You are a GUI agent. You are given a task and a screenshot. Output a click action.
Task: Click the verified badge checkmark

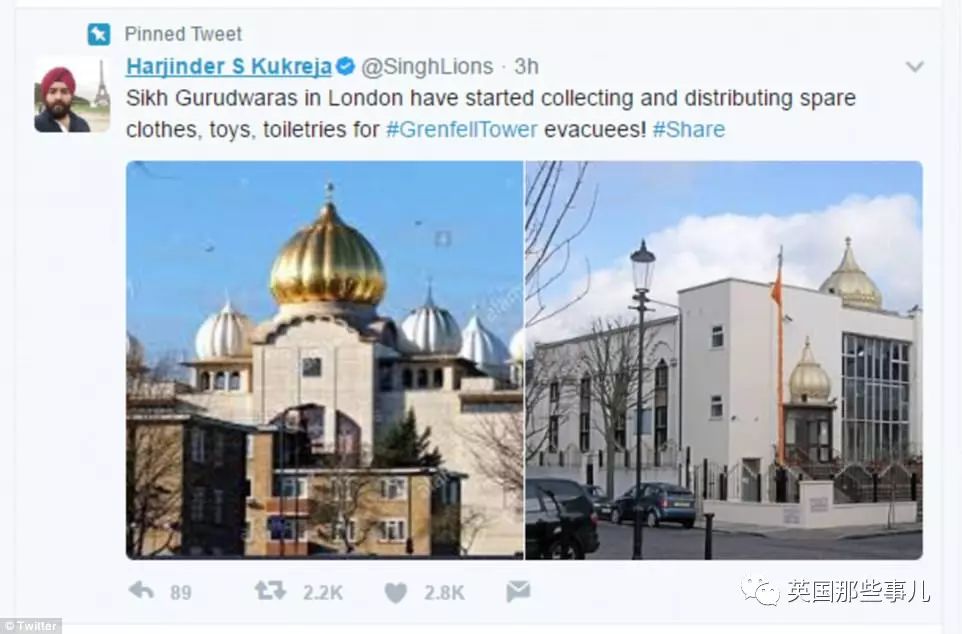(346, 66)
